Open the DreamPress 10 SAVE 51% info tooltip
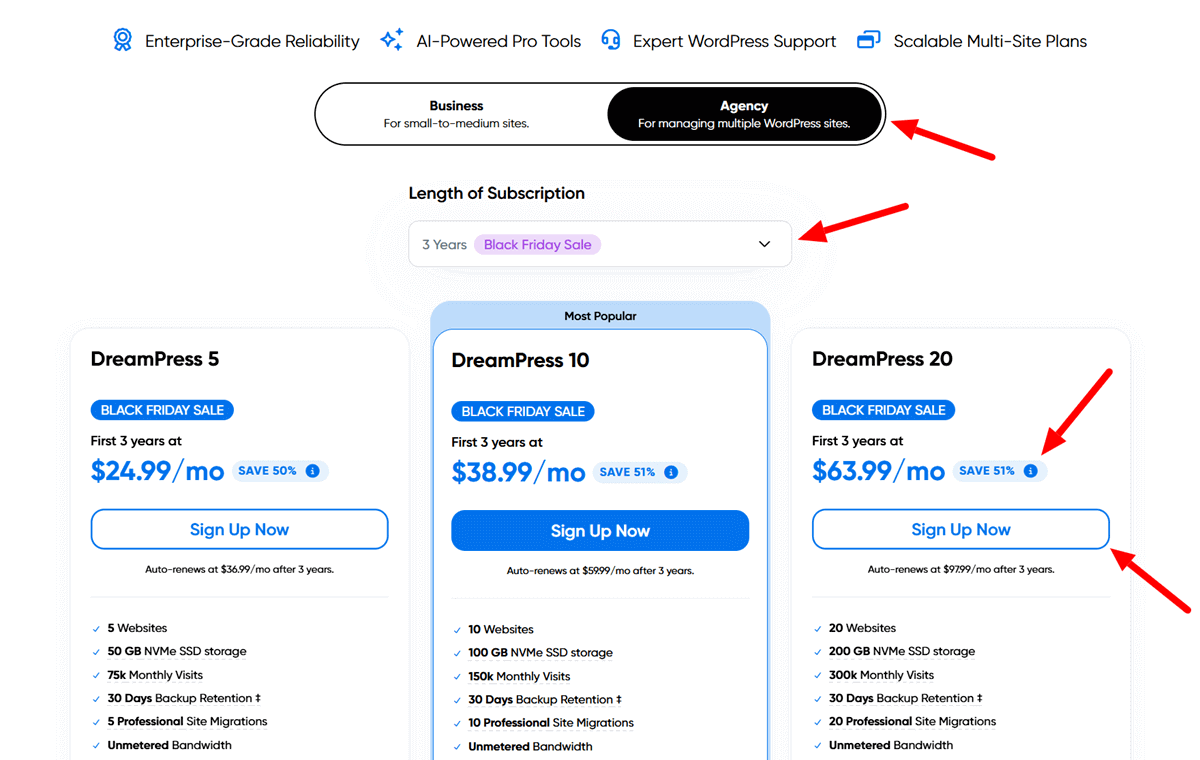1200x760 pixels. [670, 471]
